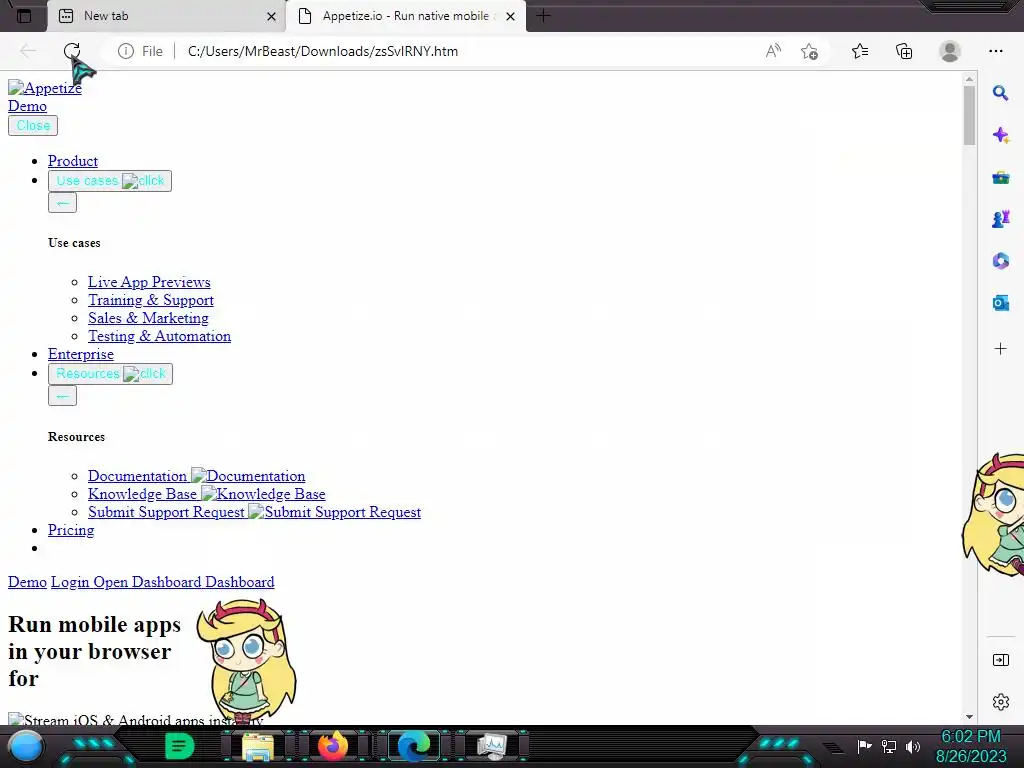Open a new tab with plus button
This screenshot has width=1024, height=768.
point(543,16)
